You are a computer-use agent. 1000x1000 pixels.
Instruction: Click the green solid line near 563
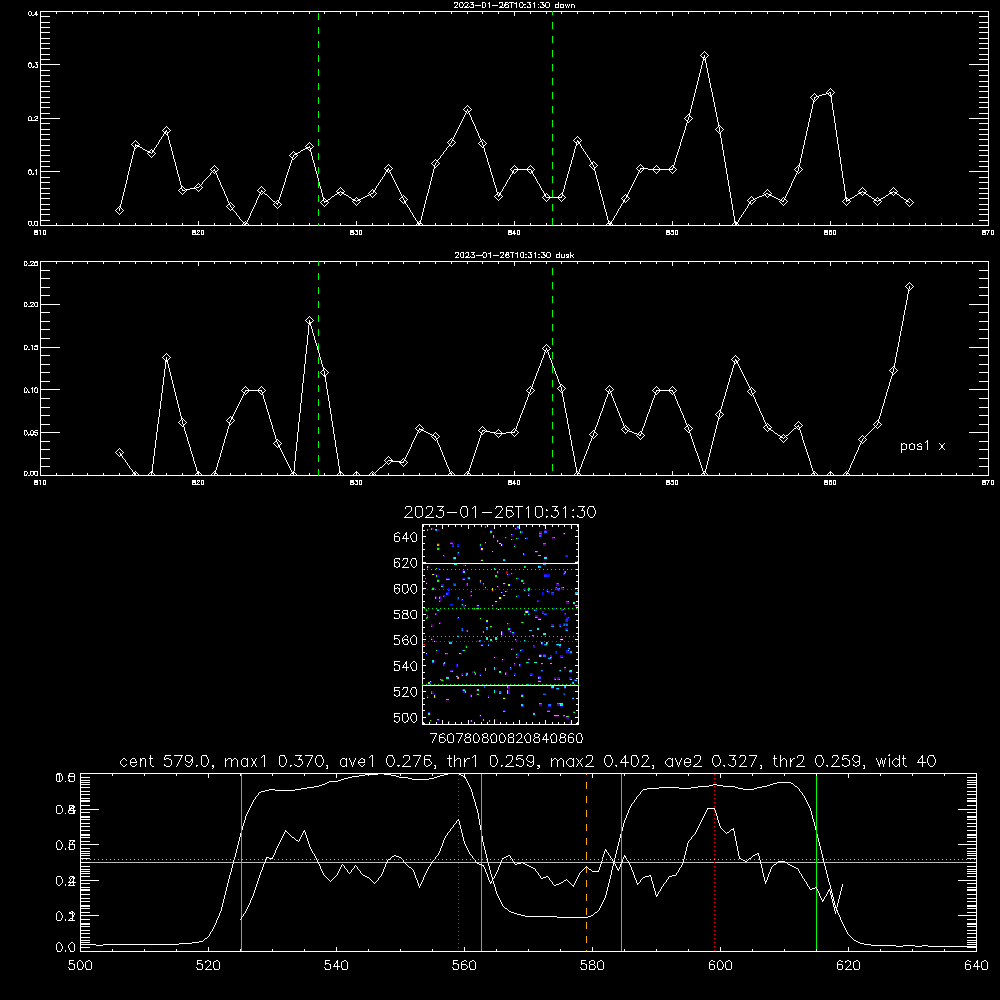click(x=482, y=861)
